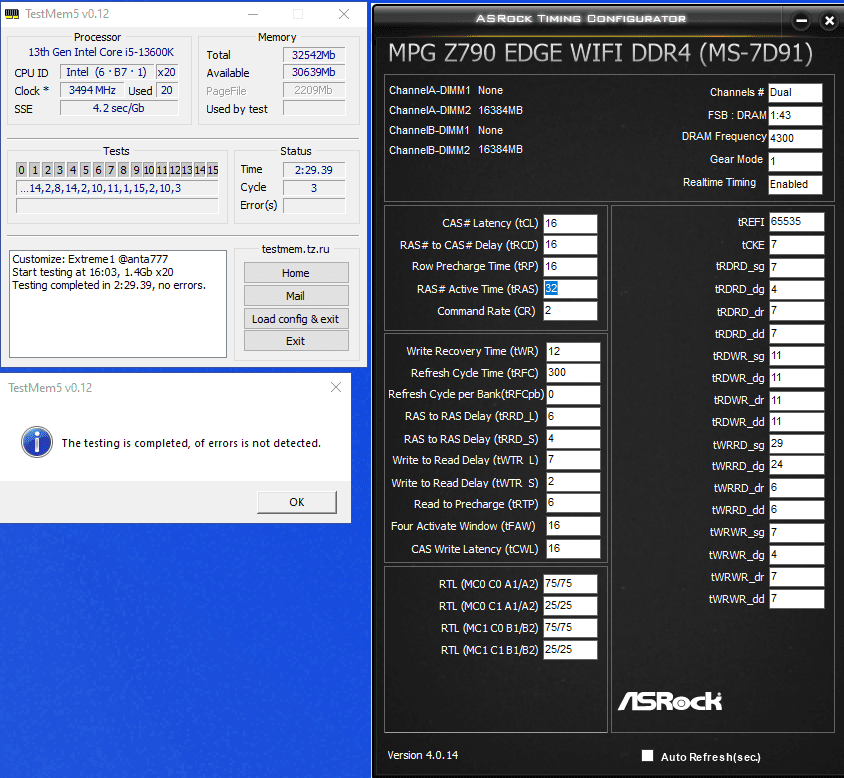Image resolution: width=844 pixels, height=778 pixels.
Task: Close the ASRock Timing Configurator window
Action: [x=829, y=21]
